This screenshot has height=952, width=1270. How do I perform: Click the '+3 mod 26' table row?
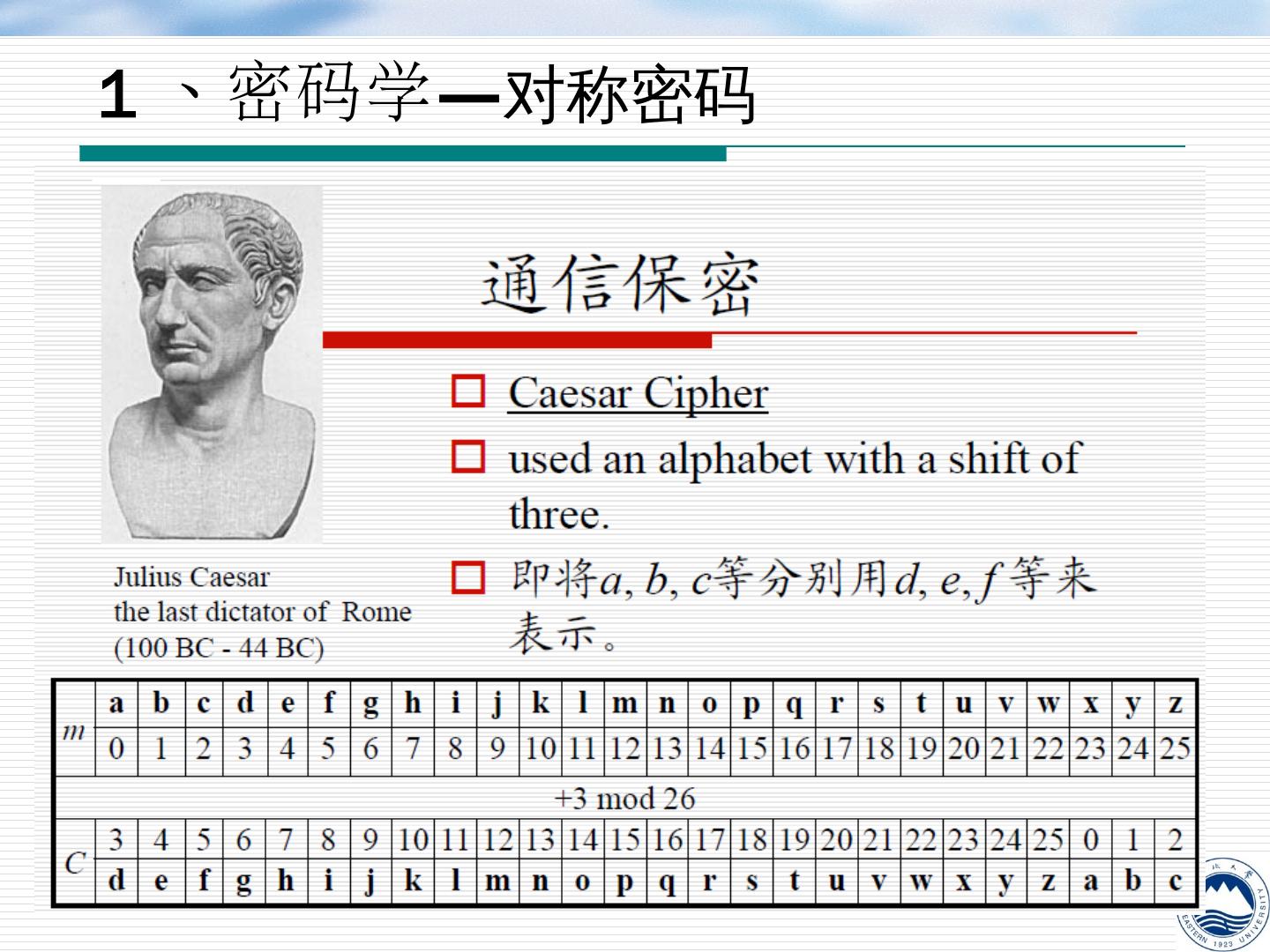pyautogui.click(x=624, y=799)
